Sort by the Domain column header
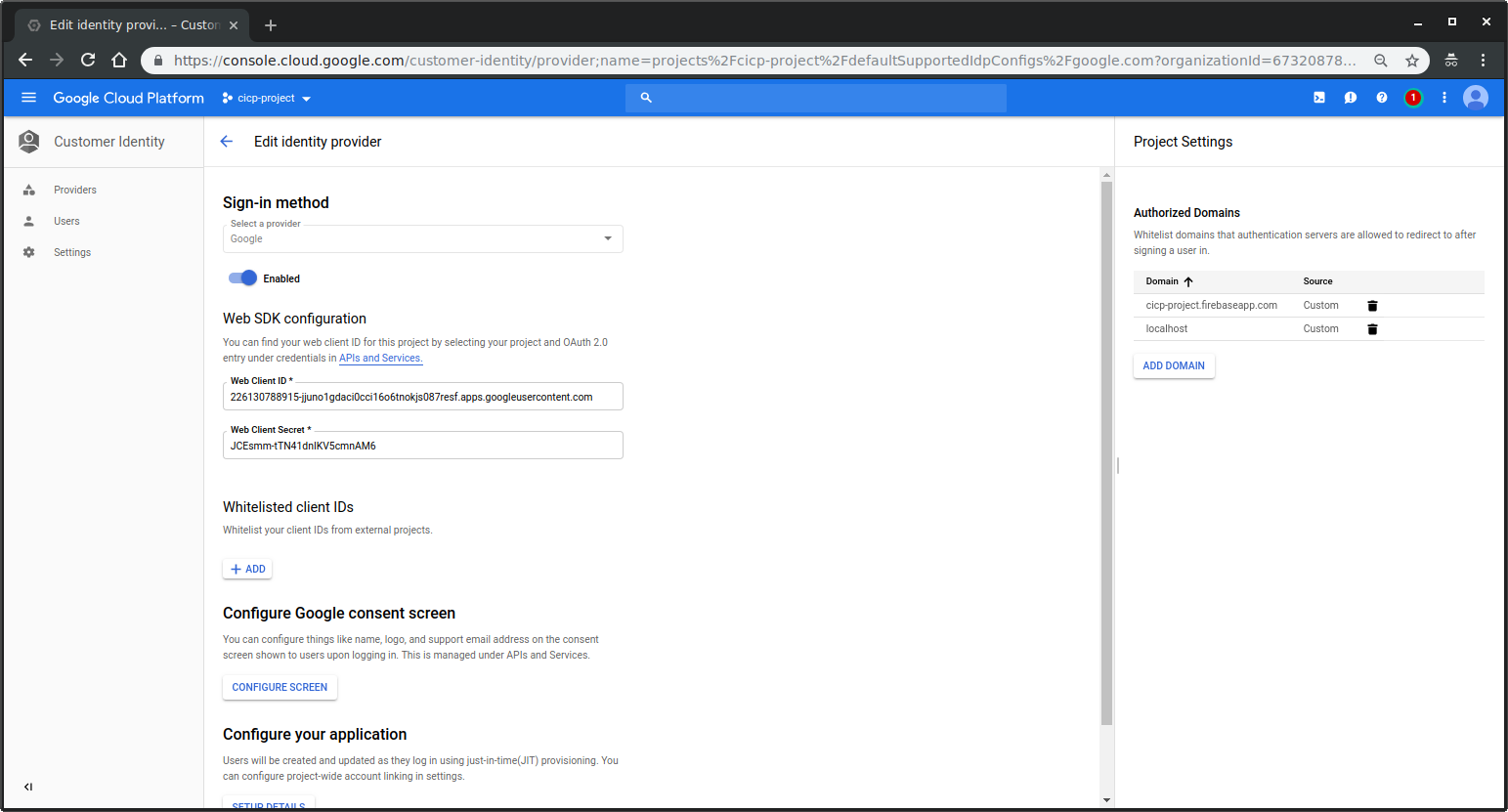Viewport: 1508px width, 812px height. [x=1170, y=281]
